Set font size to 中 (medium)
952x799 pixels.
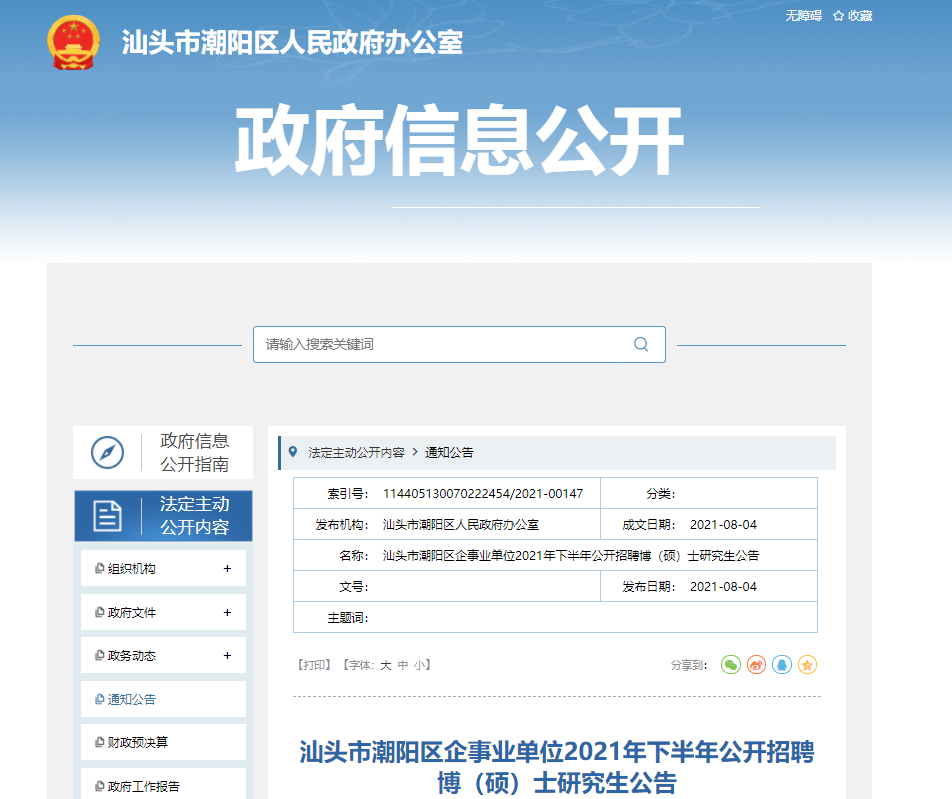402,665
